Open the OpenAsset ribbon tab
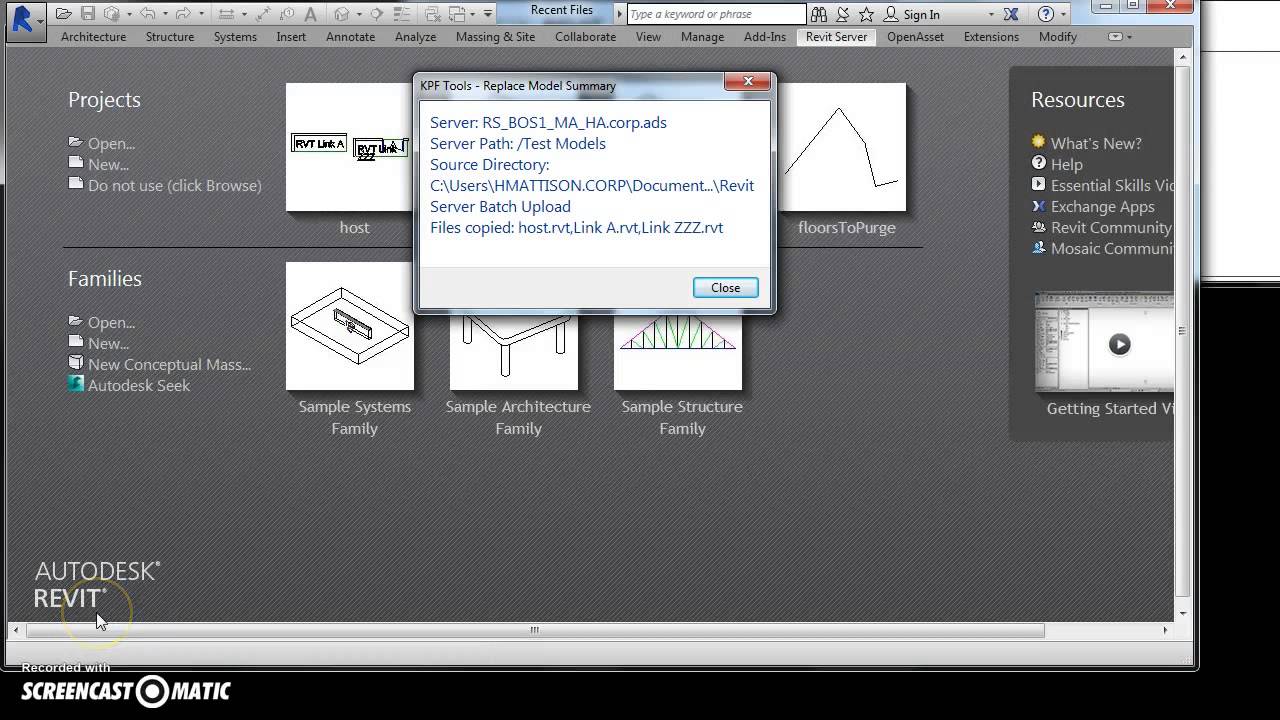Screen dimensions: 1280x720 click(x=915, y=37)
